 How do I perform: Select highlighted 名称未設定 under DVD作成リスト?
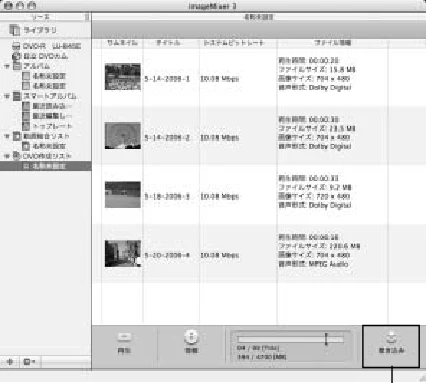click(46, 166)
